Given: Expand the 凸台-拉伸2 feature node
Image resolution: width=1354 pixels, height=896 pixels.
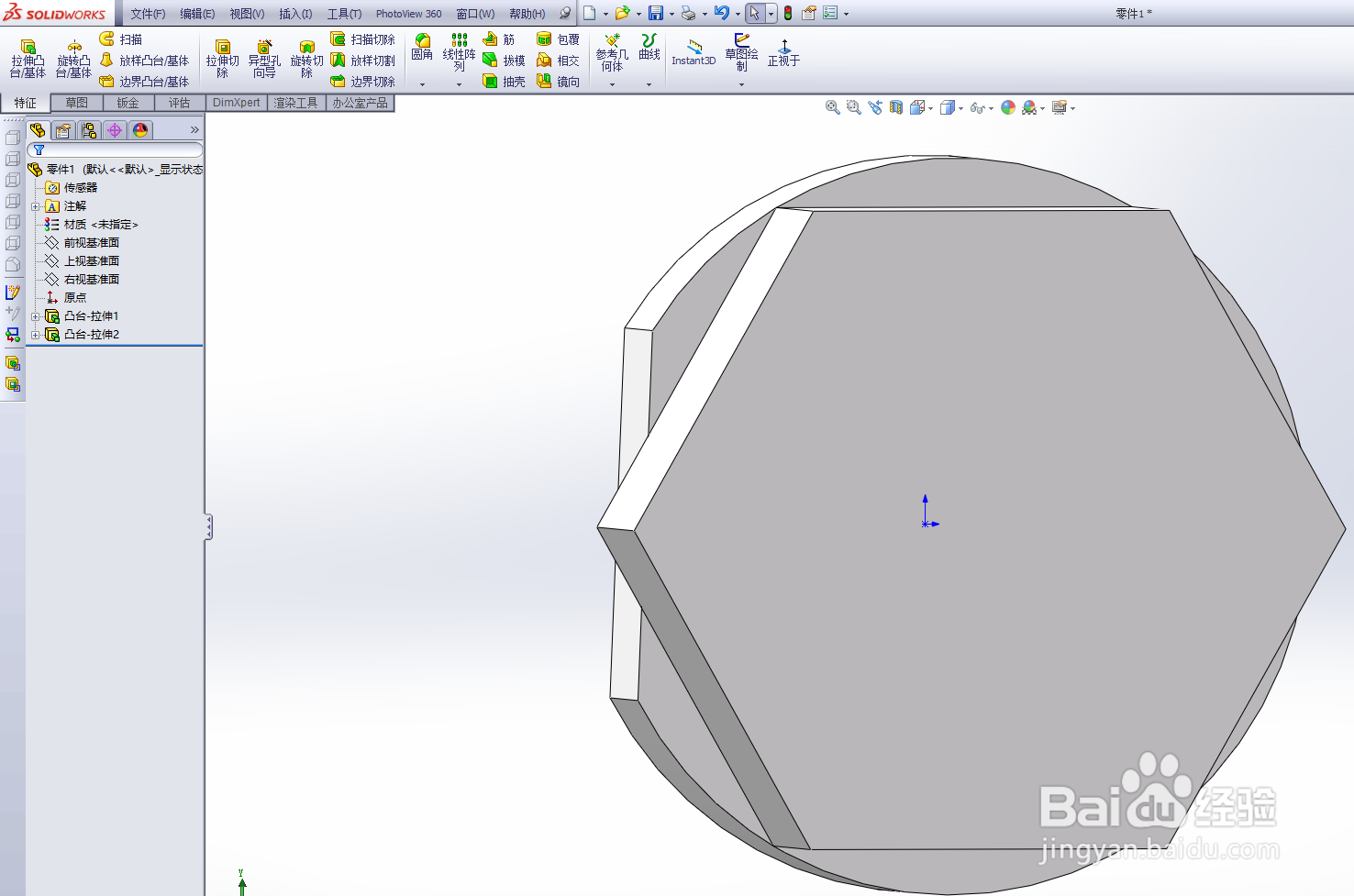Looking at the screenshot, I should coord(36,335).
